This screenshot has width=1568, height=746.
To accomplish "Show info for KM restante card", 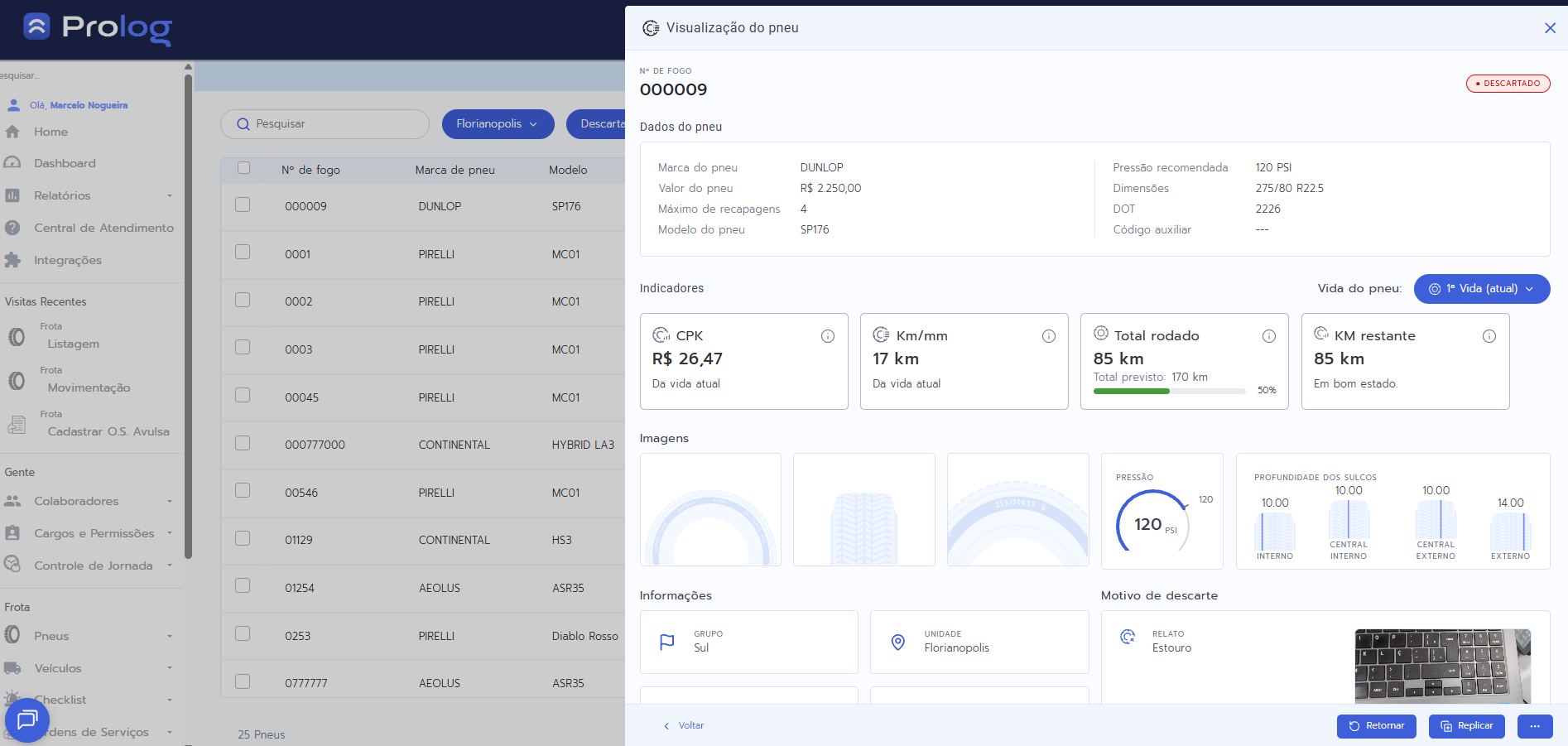I will 1489,336.
